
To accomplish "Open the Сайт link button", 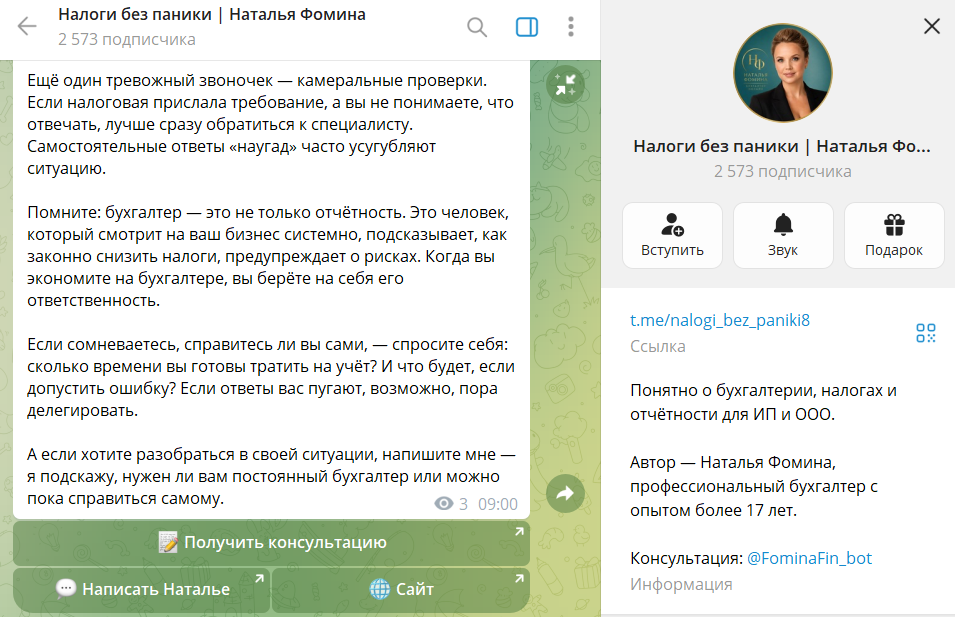I will [401, 590].
